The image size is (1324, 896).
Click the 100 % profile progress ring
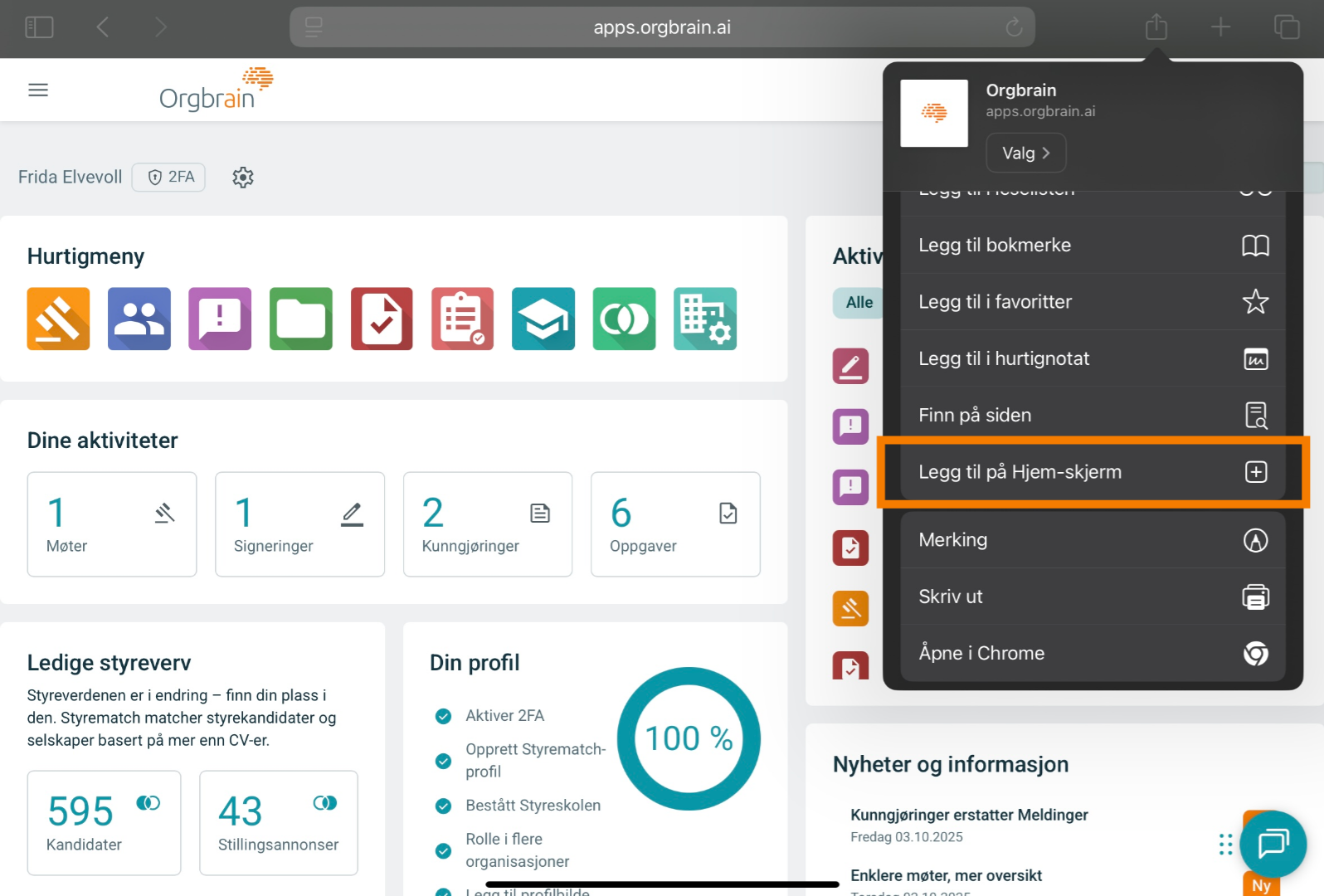689,738
